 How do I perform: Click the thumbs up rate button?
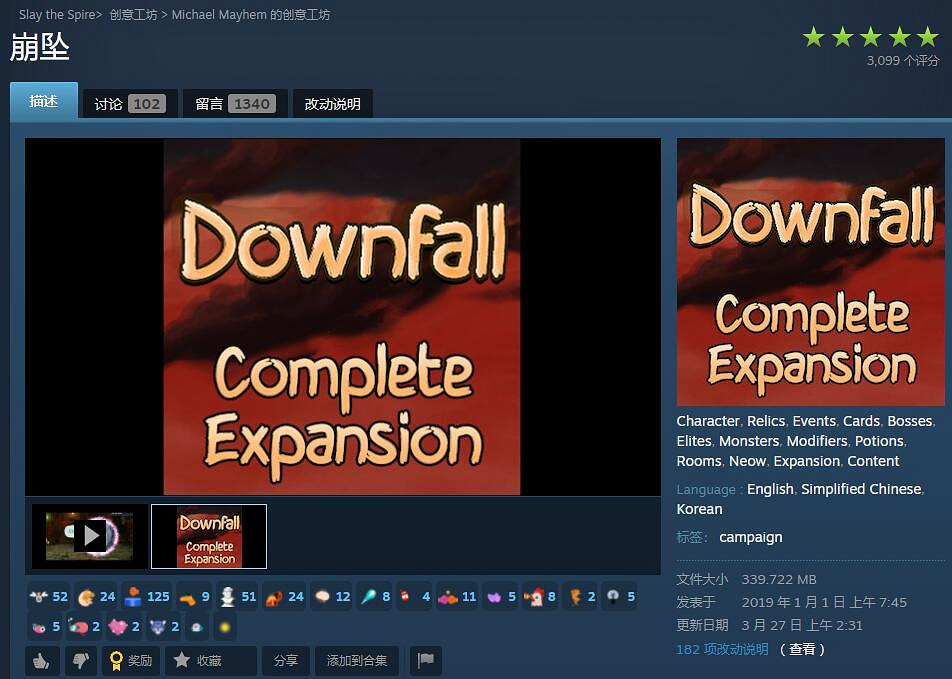[42, 661]
